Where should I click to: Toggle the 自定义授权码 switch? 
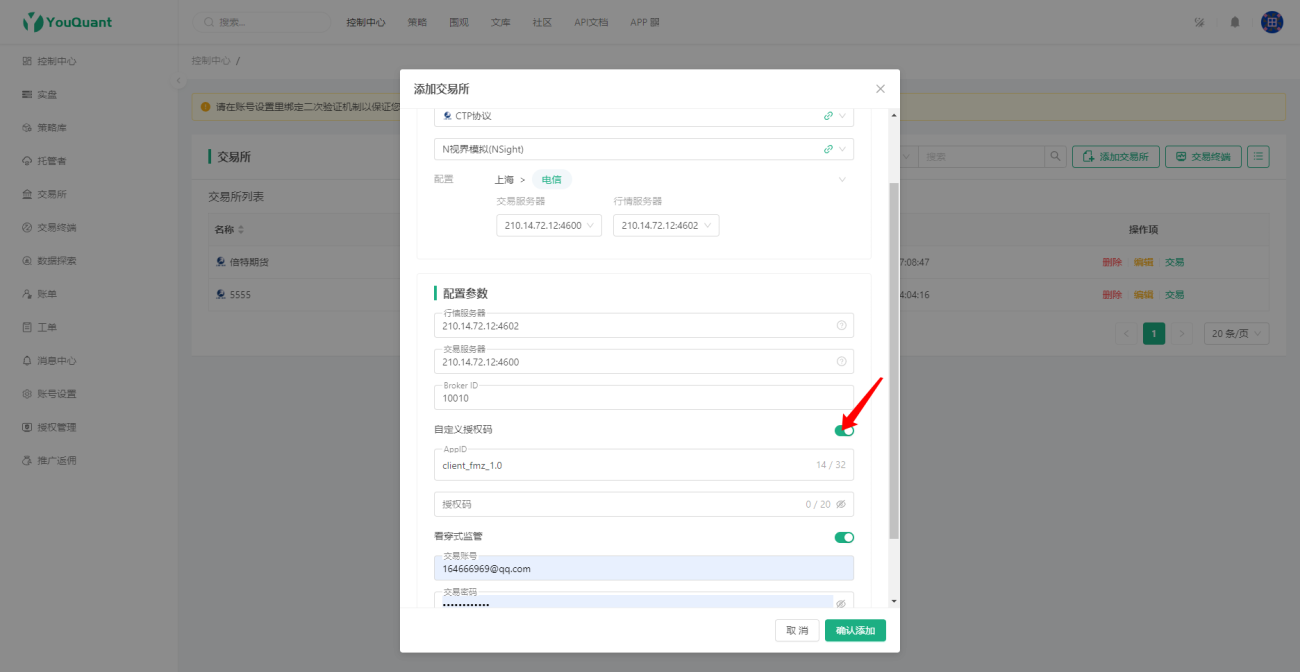(844, 430)
